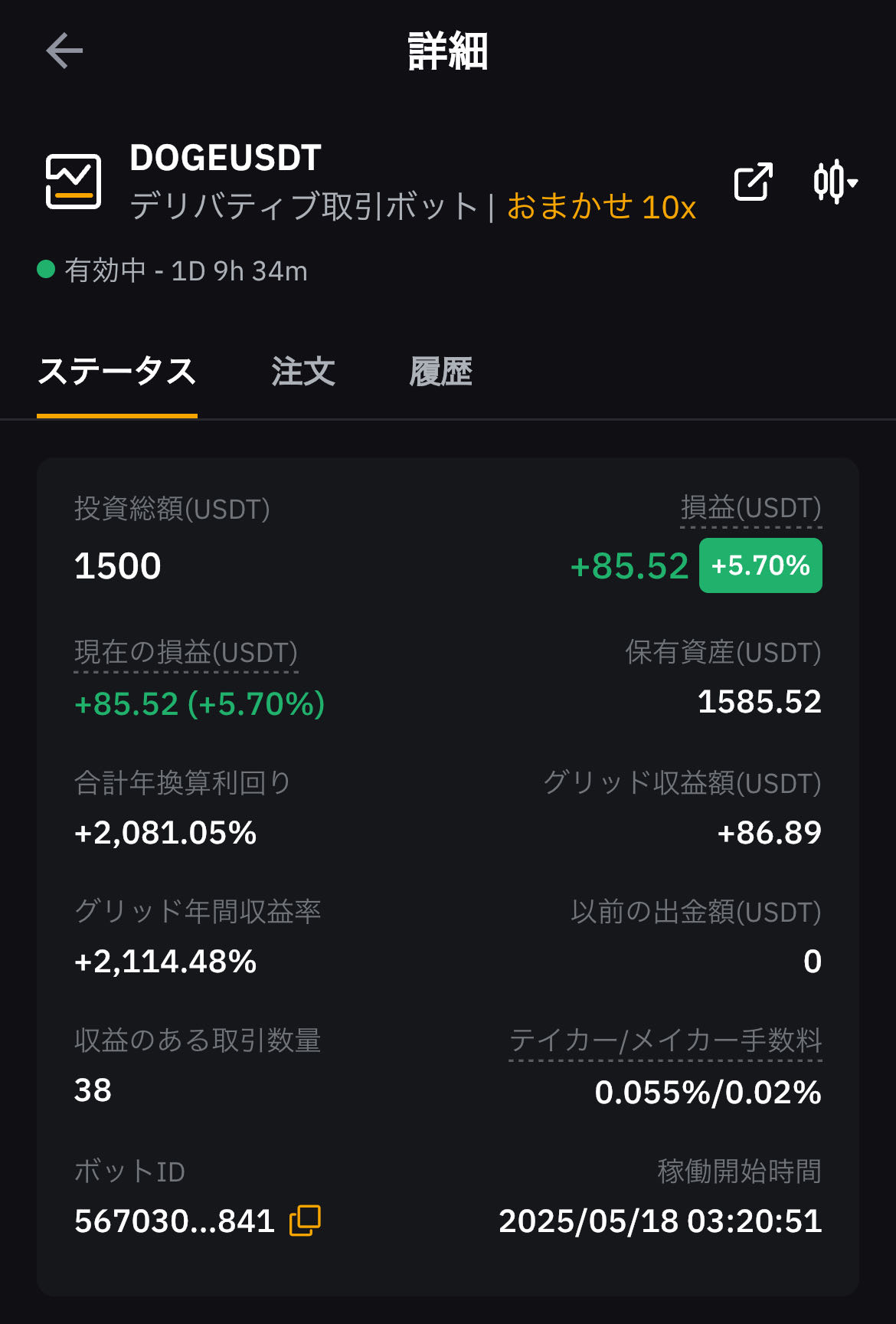Screen dimensions: 896x1324
Task: Tap the おまかせ 10x orange label
Action: (x=602, y=207)
